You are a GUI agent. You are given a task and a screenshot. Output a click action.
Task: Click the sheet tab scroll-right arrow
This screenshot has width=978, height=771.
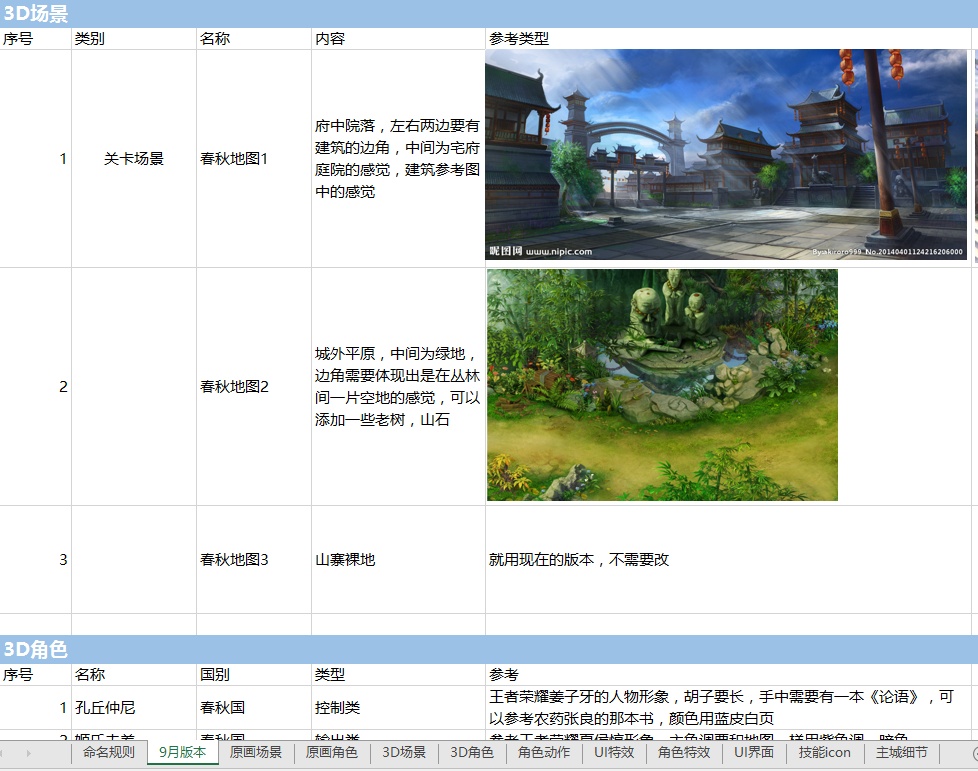click(x=29, y=753)
